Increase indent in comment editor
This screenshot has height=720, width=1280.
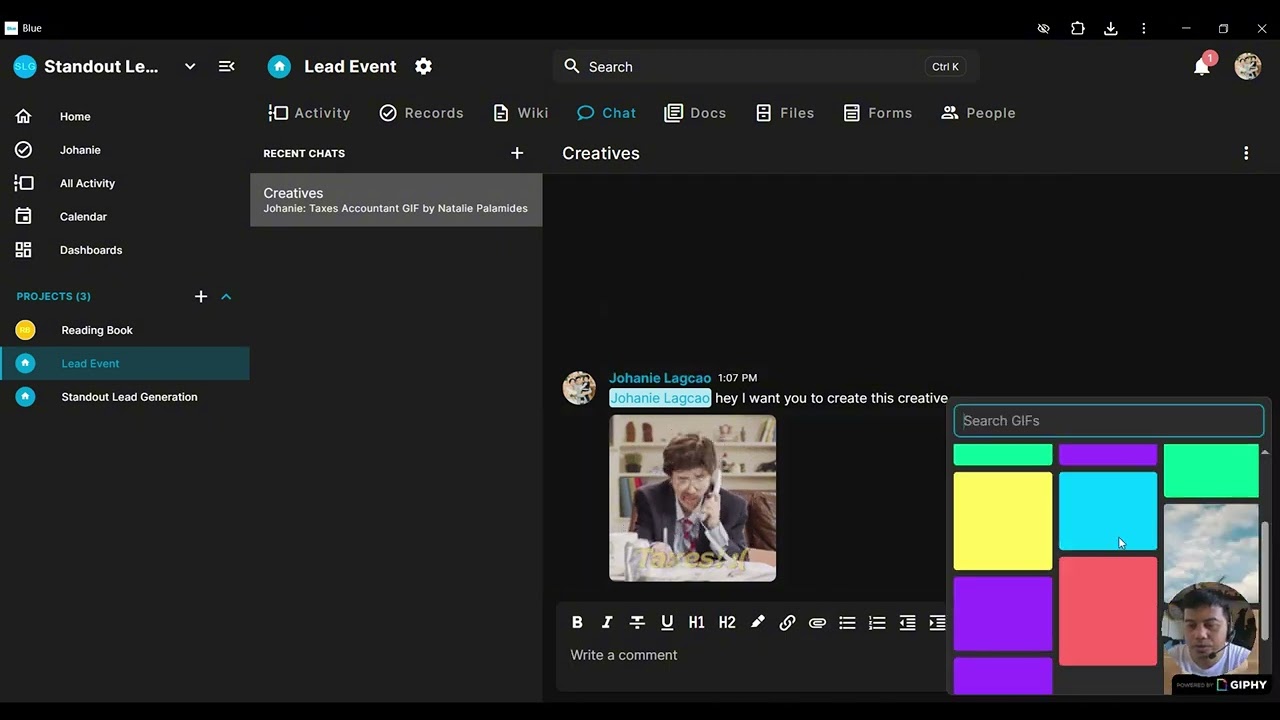point(937,622)
